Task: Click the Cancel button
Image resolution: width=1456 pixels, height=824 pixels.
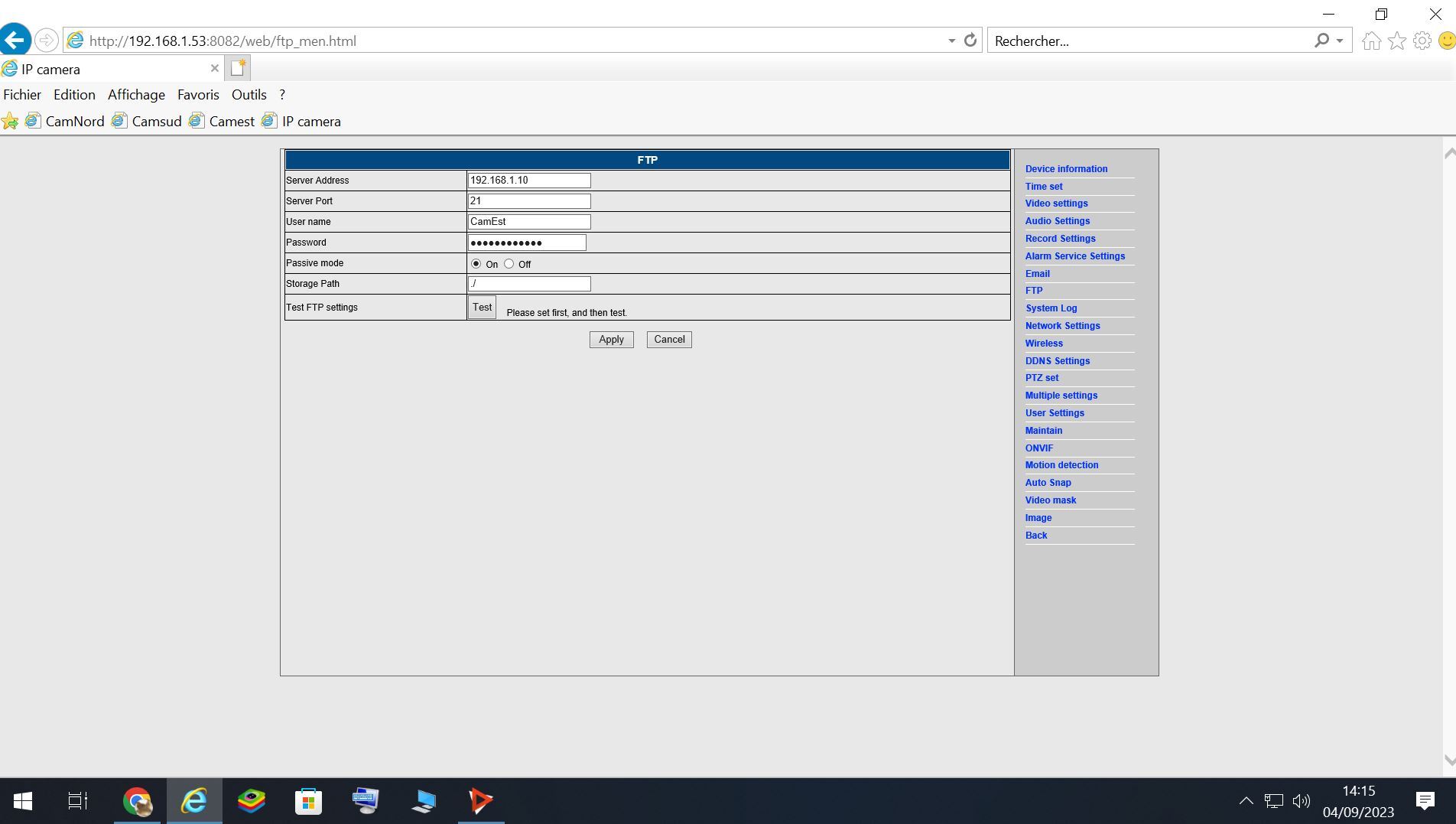Action: [x=669, y=340]
